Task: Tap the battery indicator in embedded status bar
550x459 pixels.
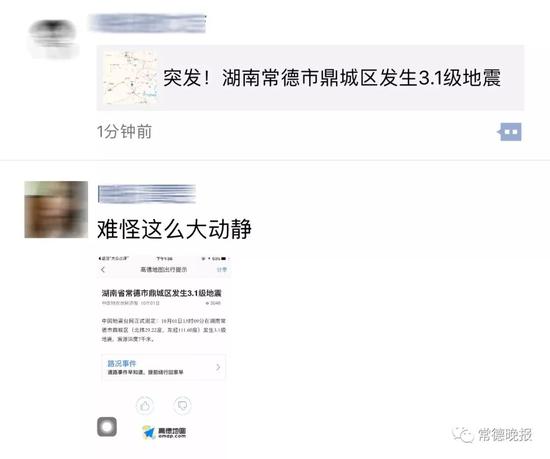Action: tap(224, 258)
